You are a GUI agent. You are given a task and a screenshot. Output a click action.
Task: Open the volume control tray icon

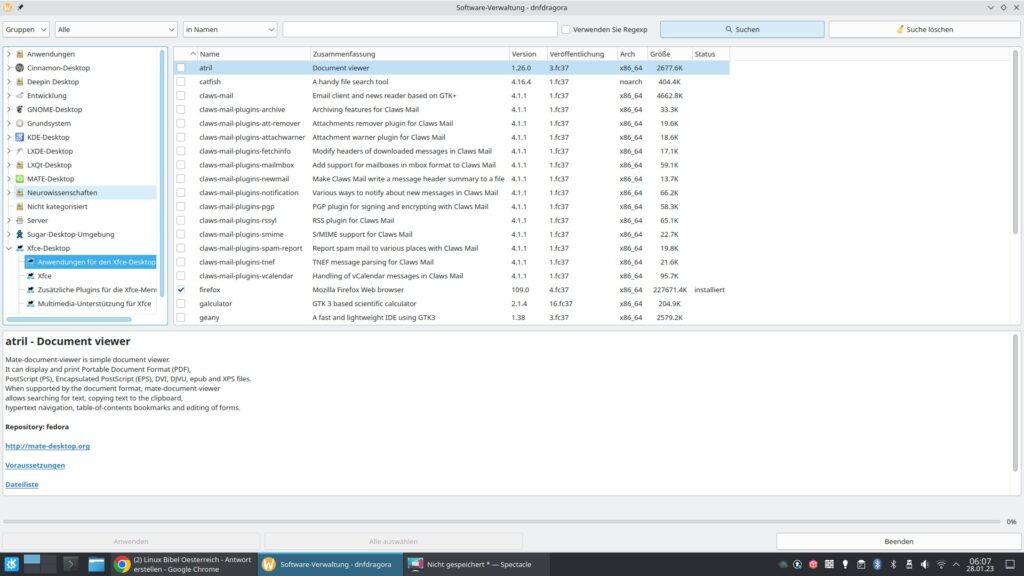(x=925, y=564)
